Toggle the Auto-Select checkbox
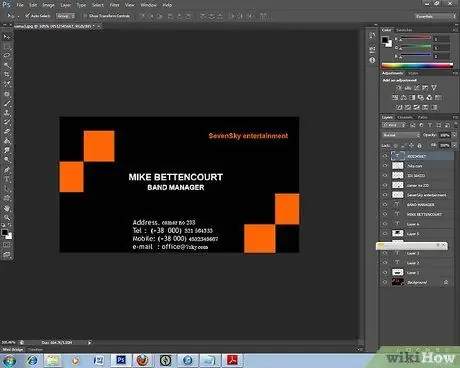 tap(27, 16)
